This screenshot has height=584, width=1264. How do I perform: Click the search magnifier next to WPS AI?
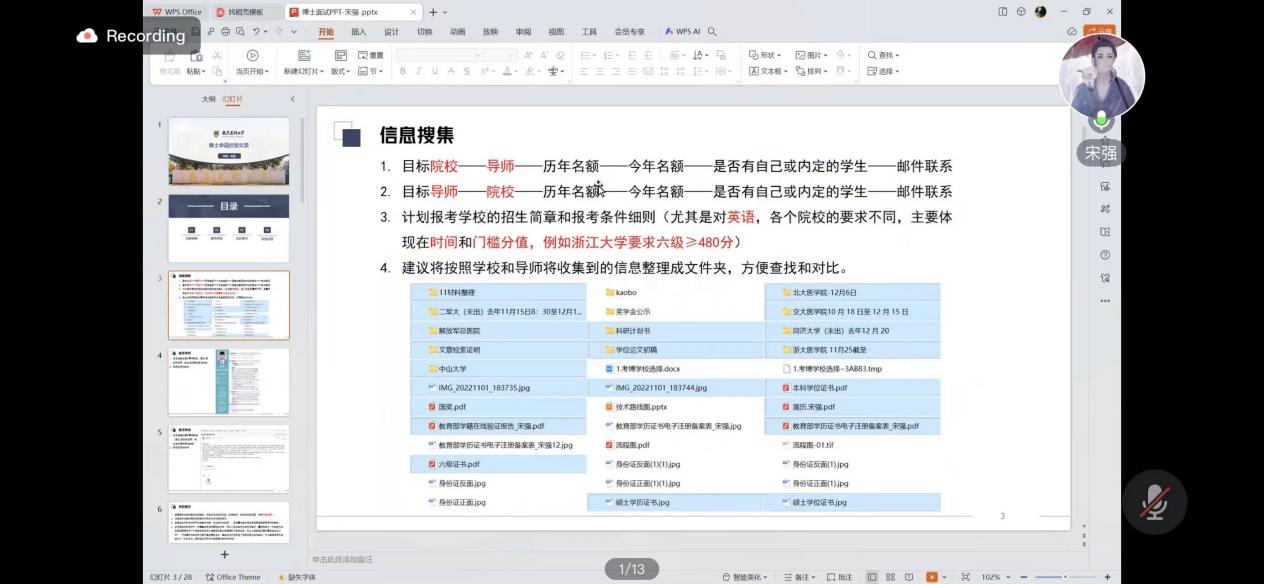[x=712, y=32]
